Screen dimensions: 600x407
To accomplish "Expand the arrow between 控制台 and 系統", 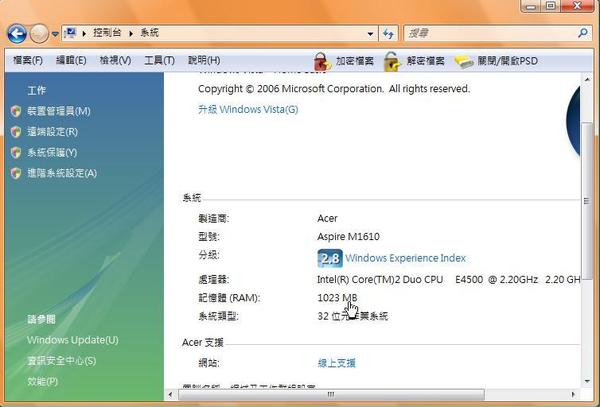I will click(131, 33).
